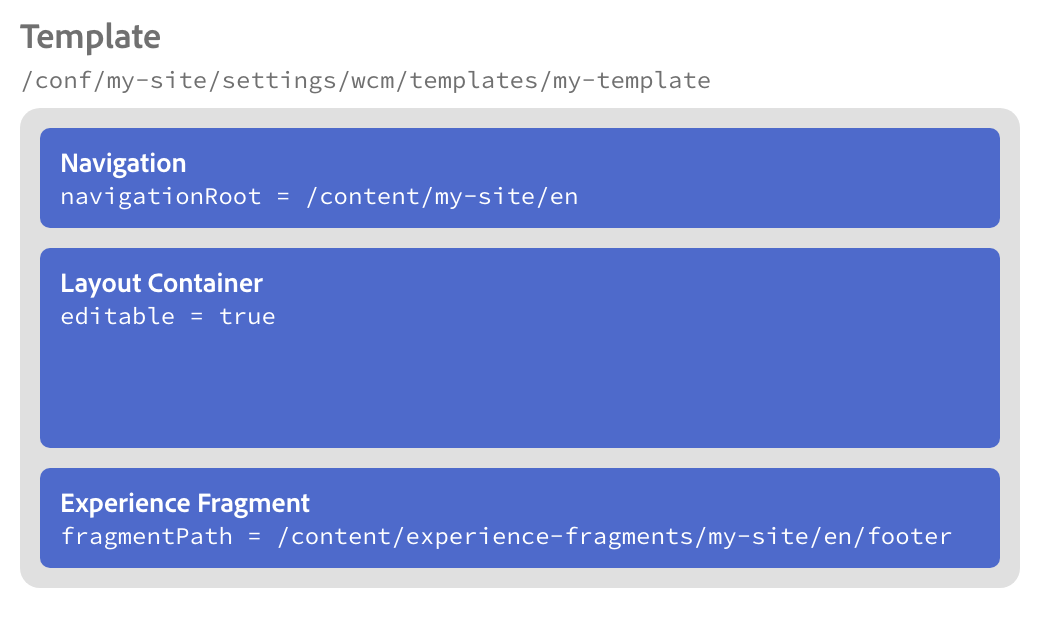Click the equals sign after editable

coord(196,317)
